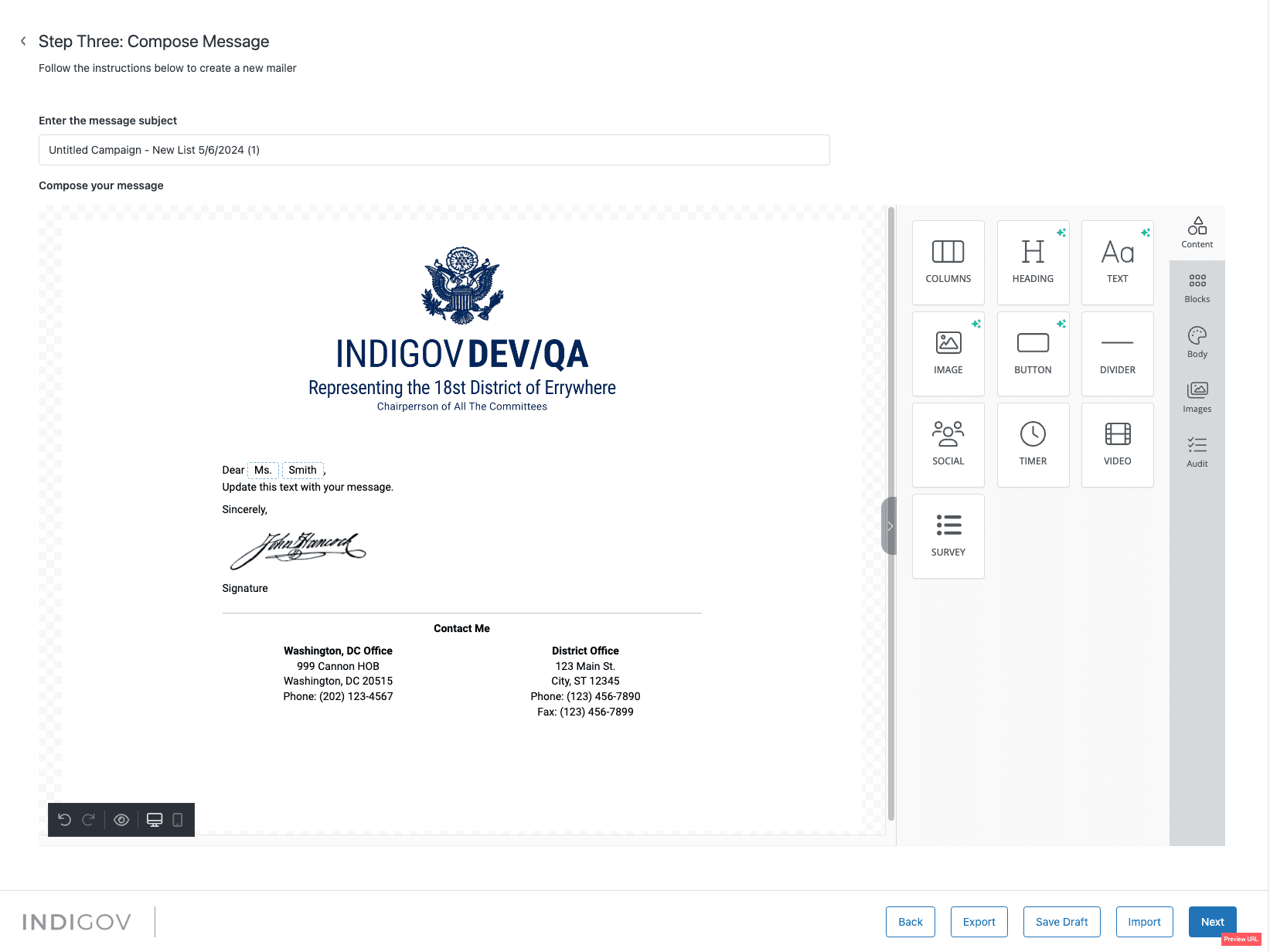The width and height of the screenshot is (1270, 952).
Task: Click '123 Main St.' address line
Action: (586, 666)
